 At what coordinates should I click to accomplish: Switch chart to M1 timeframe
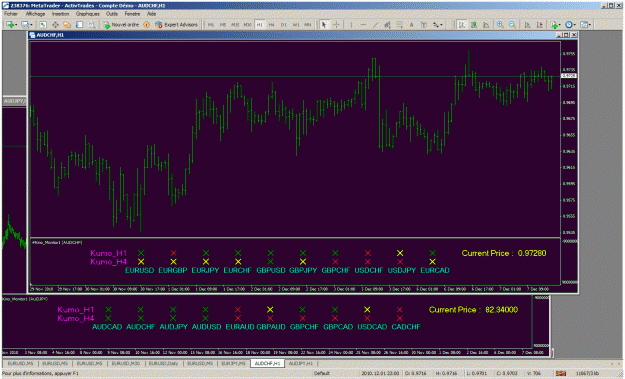pyautogui.click(x=211, y=25)
